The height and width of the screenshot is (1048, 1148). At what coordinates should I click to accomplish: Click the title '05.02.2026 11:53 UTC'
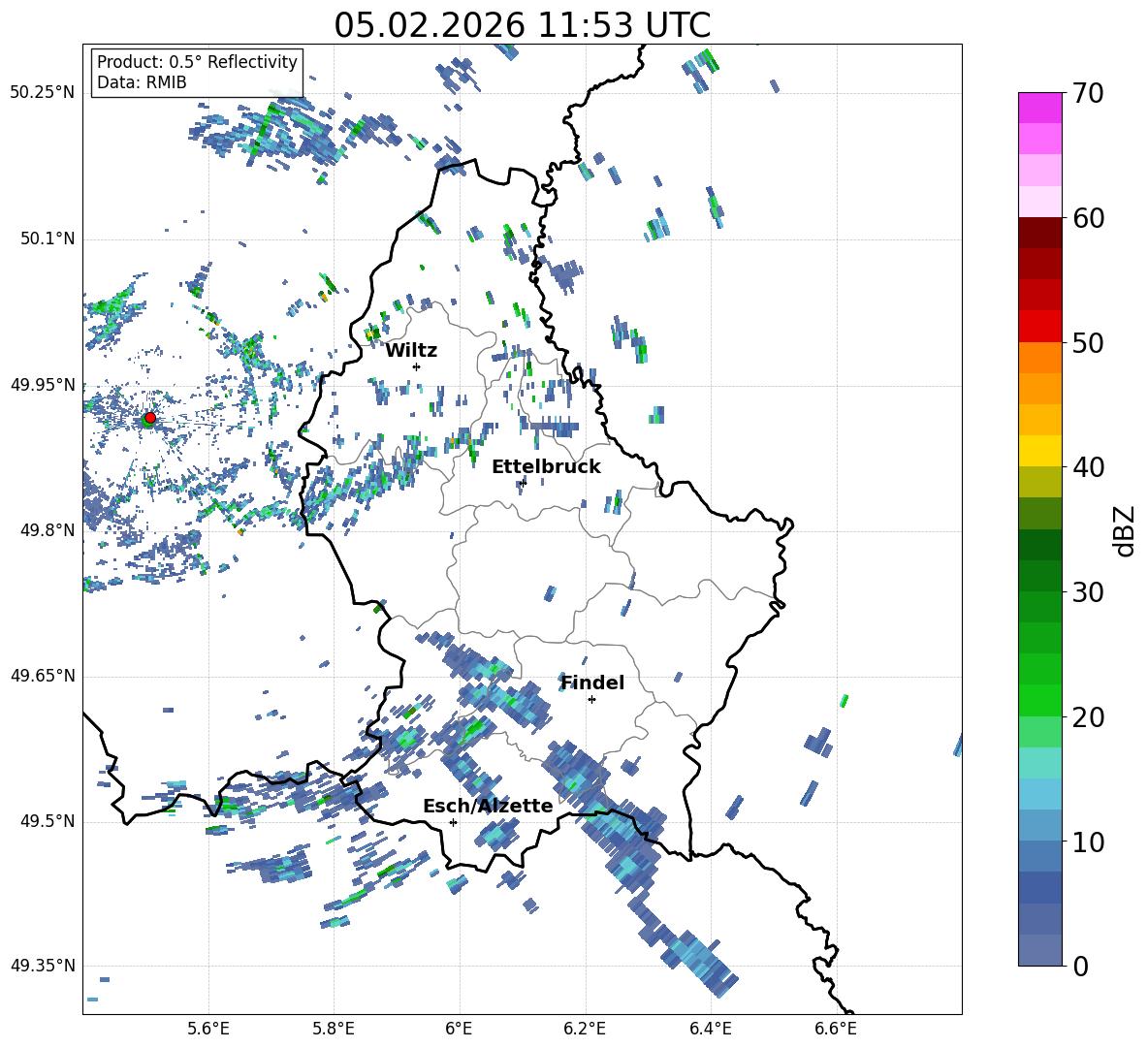(x=523, y=25)
